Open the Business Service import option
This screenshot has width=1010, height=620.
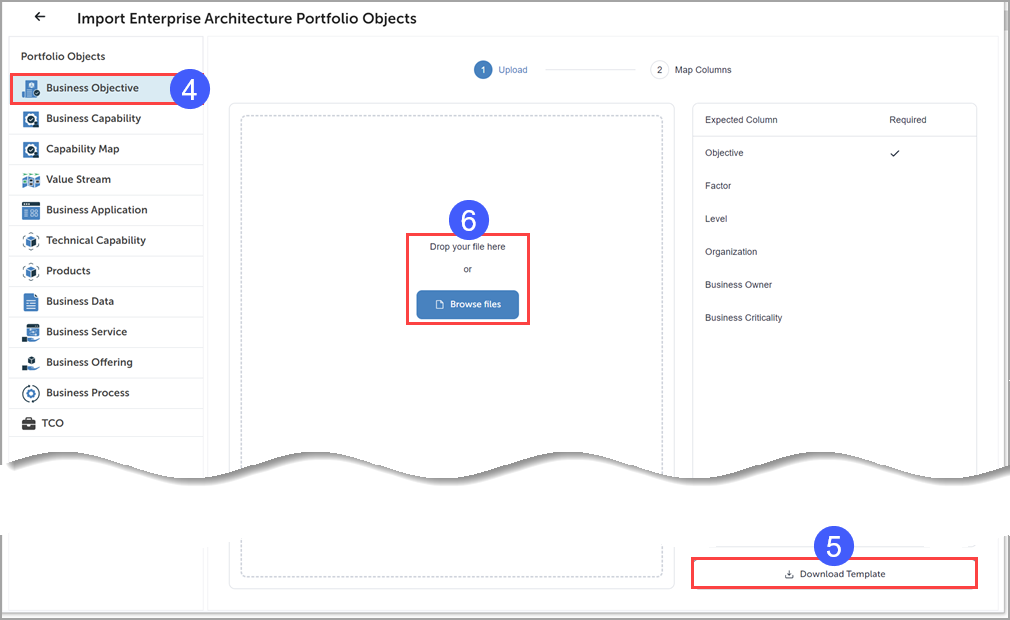(x=86, y=332)
